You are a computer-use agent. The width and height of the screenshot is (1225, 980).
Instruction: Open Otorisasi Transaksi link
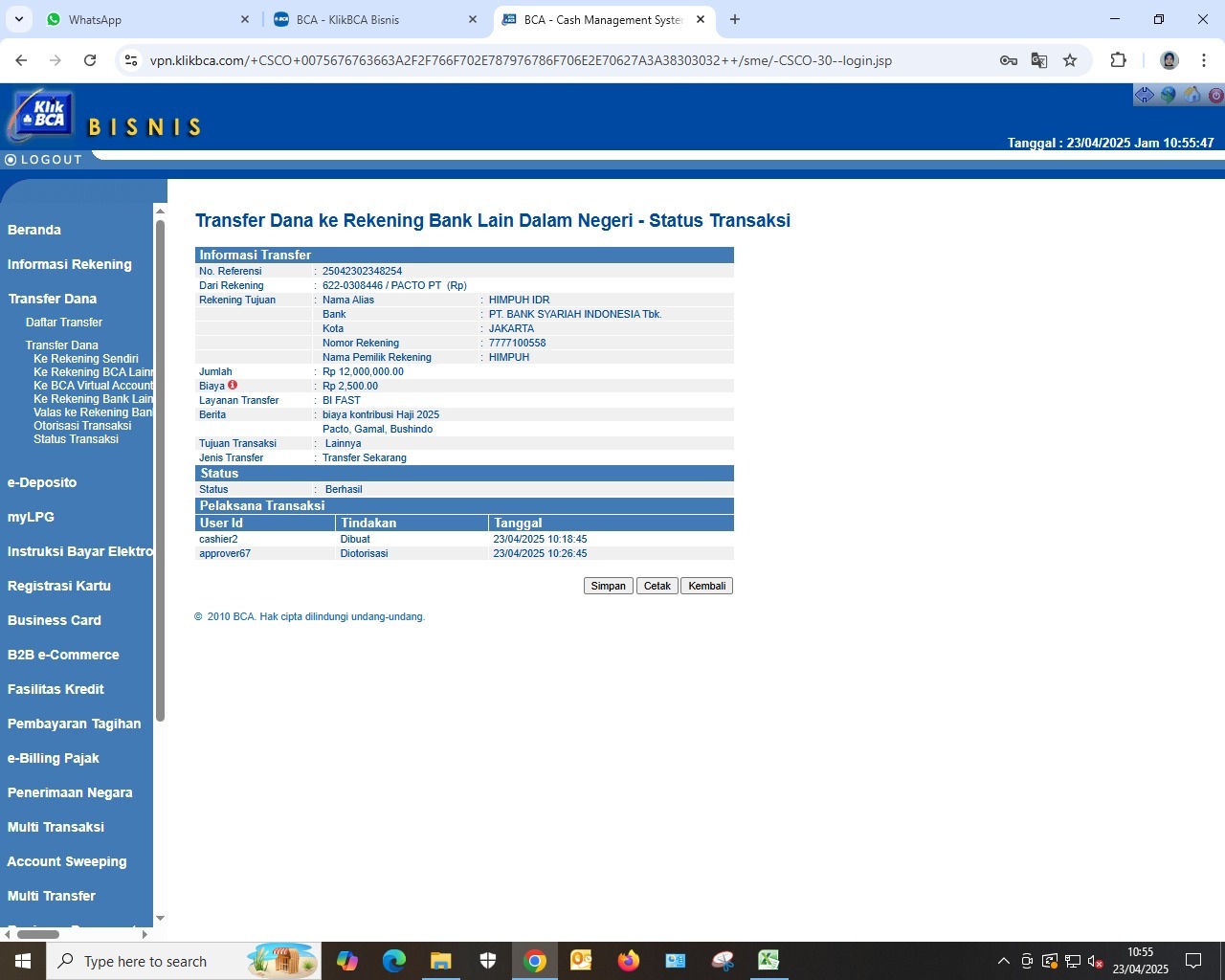[82, 426]
